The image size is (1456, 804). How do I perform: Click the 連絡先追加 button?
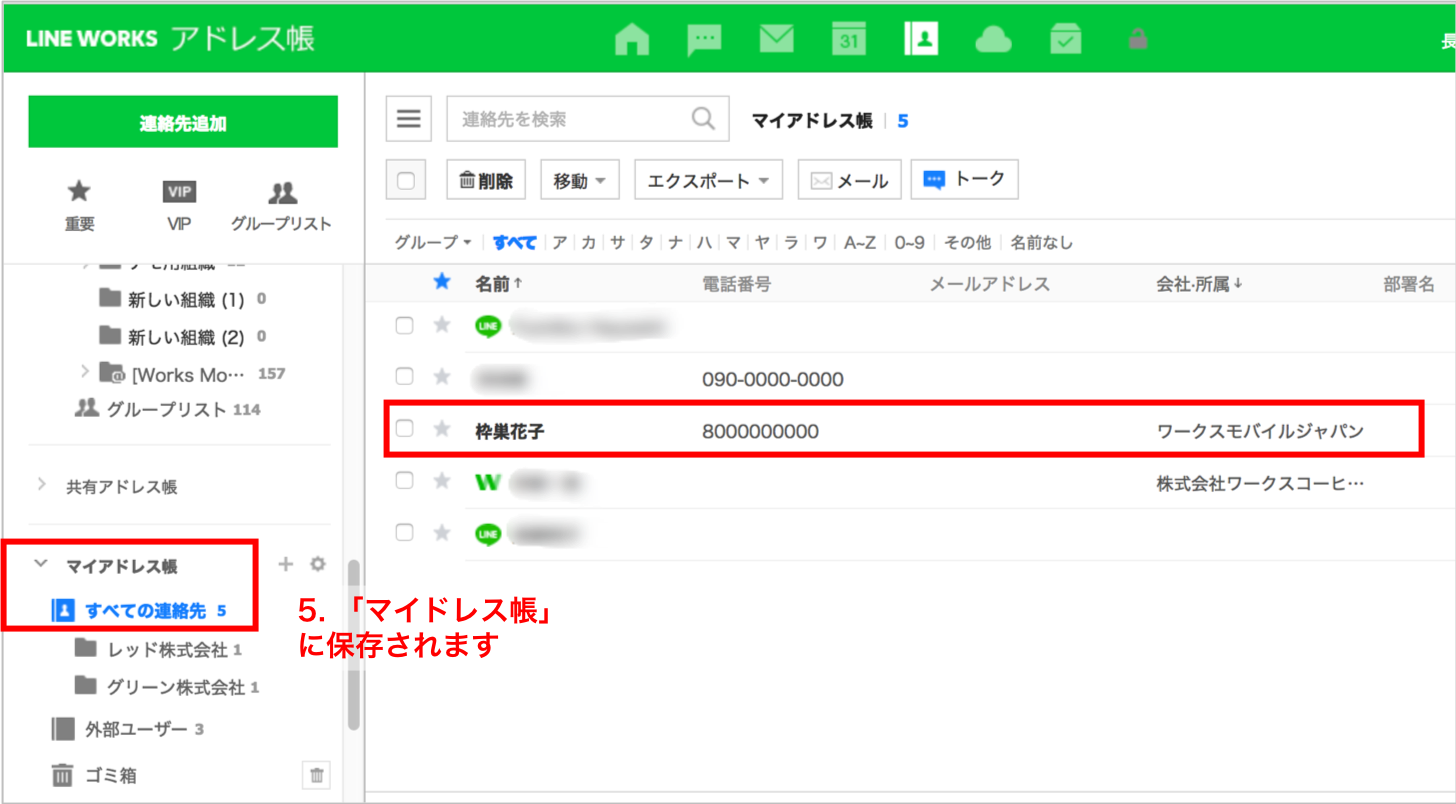pos(183,122)
